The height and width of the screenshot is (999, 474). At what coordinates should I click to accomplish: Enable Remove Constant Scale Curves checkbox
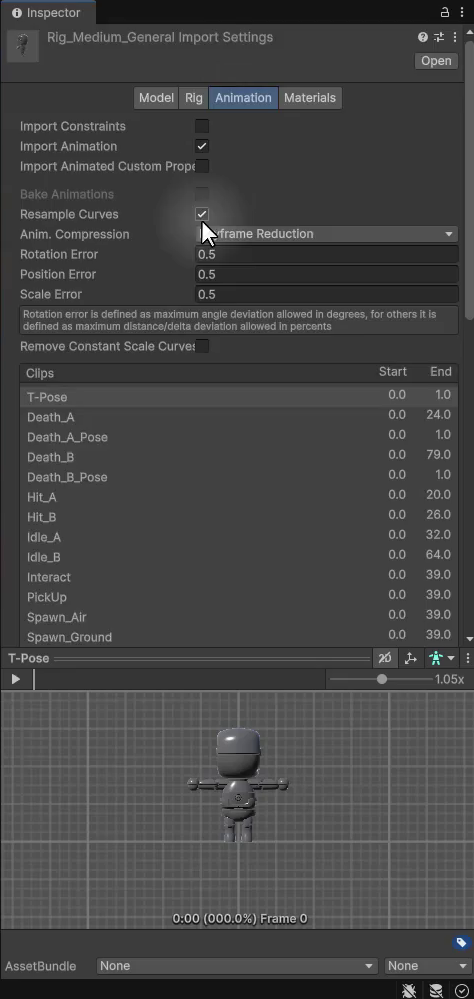click(x=202, y=346)
